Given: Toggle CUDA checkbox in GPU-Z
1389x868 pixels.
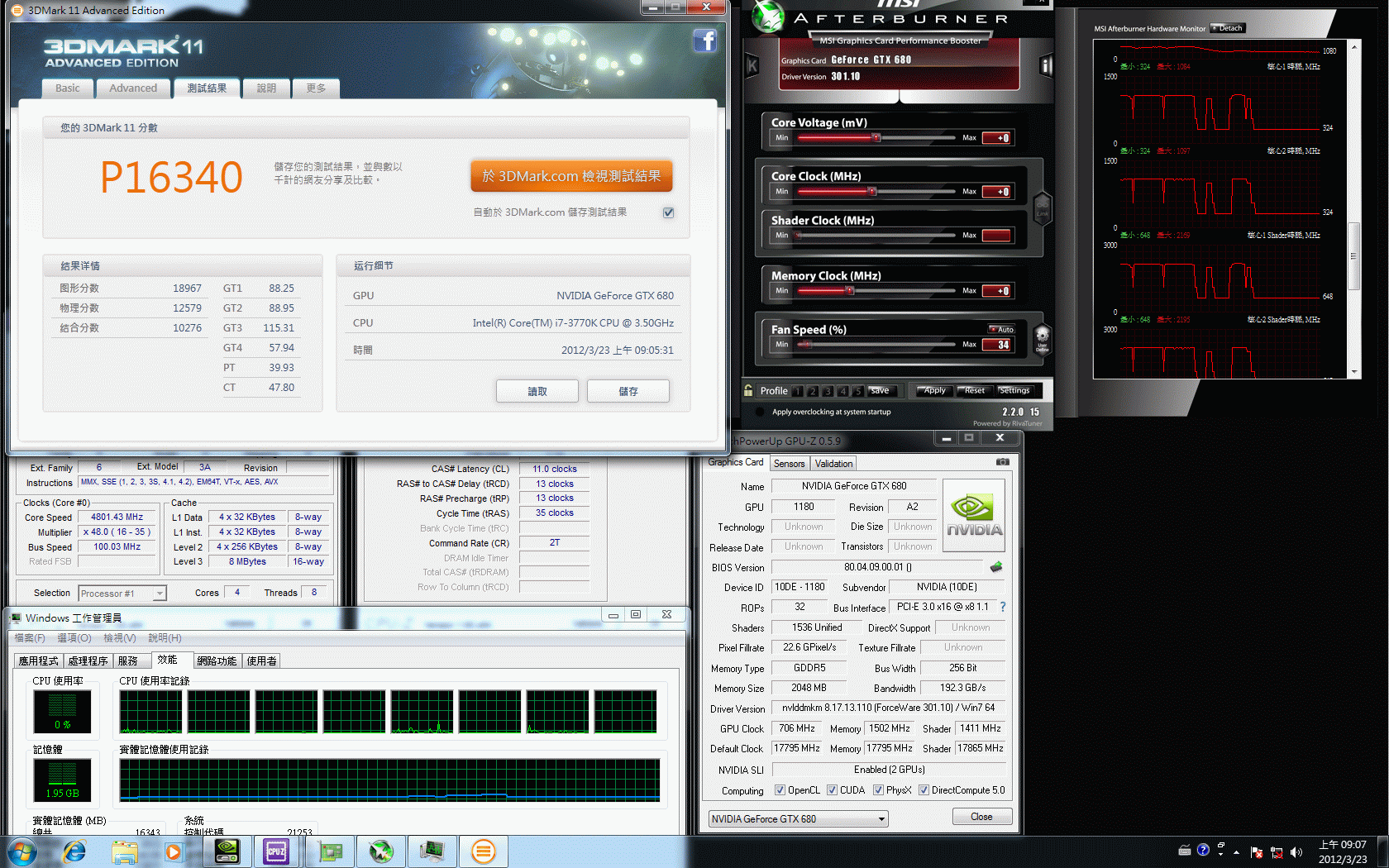Looking at the screenshot, I should [x=832, y=790].
